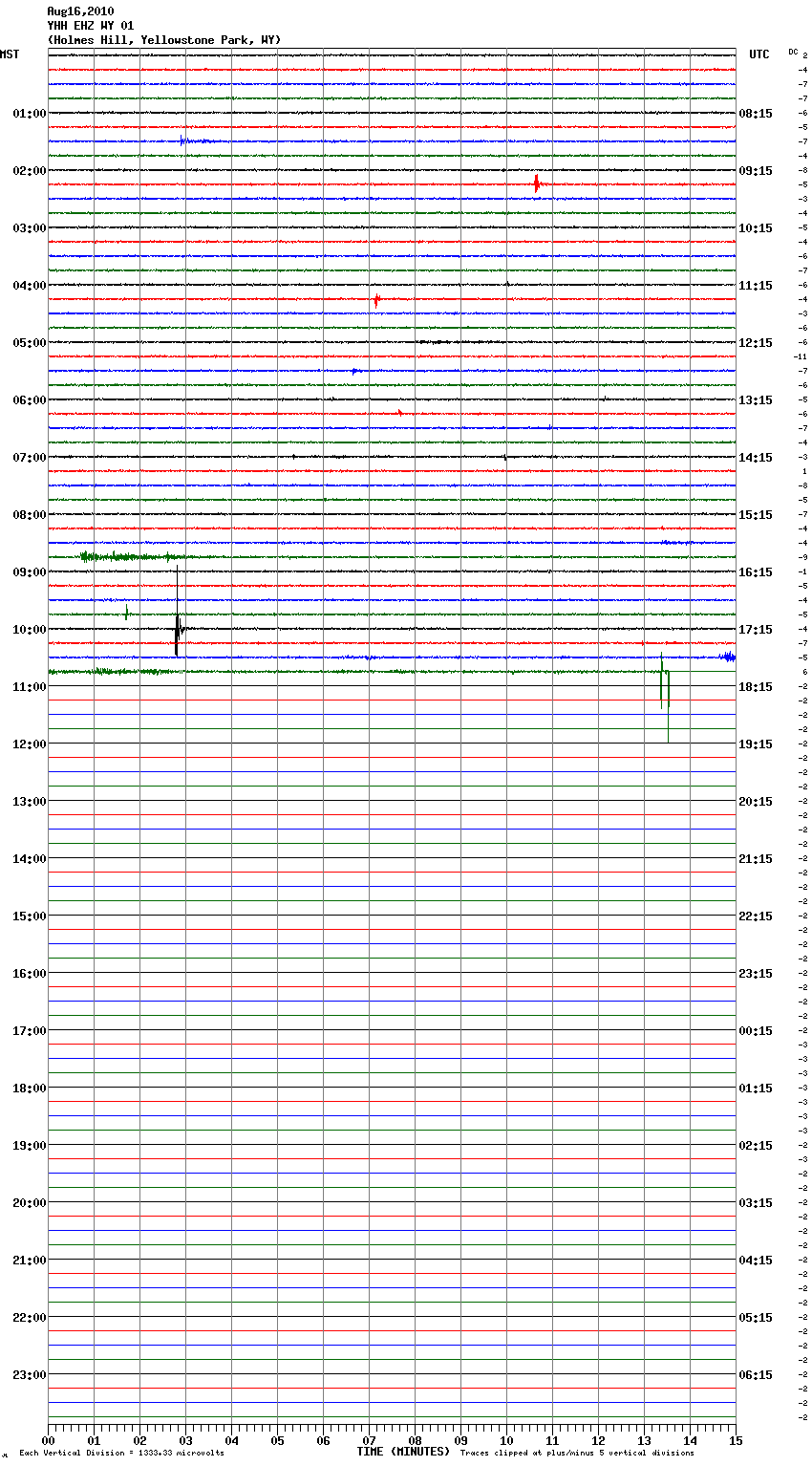This screenshot has height=1466, width=812.
Task: Click the Holmes Hill, Yellowstone Park location title
Action: [x=164, y=40]
